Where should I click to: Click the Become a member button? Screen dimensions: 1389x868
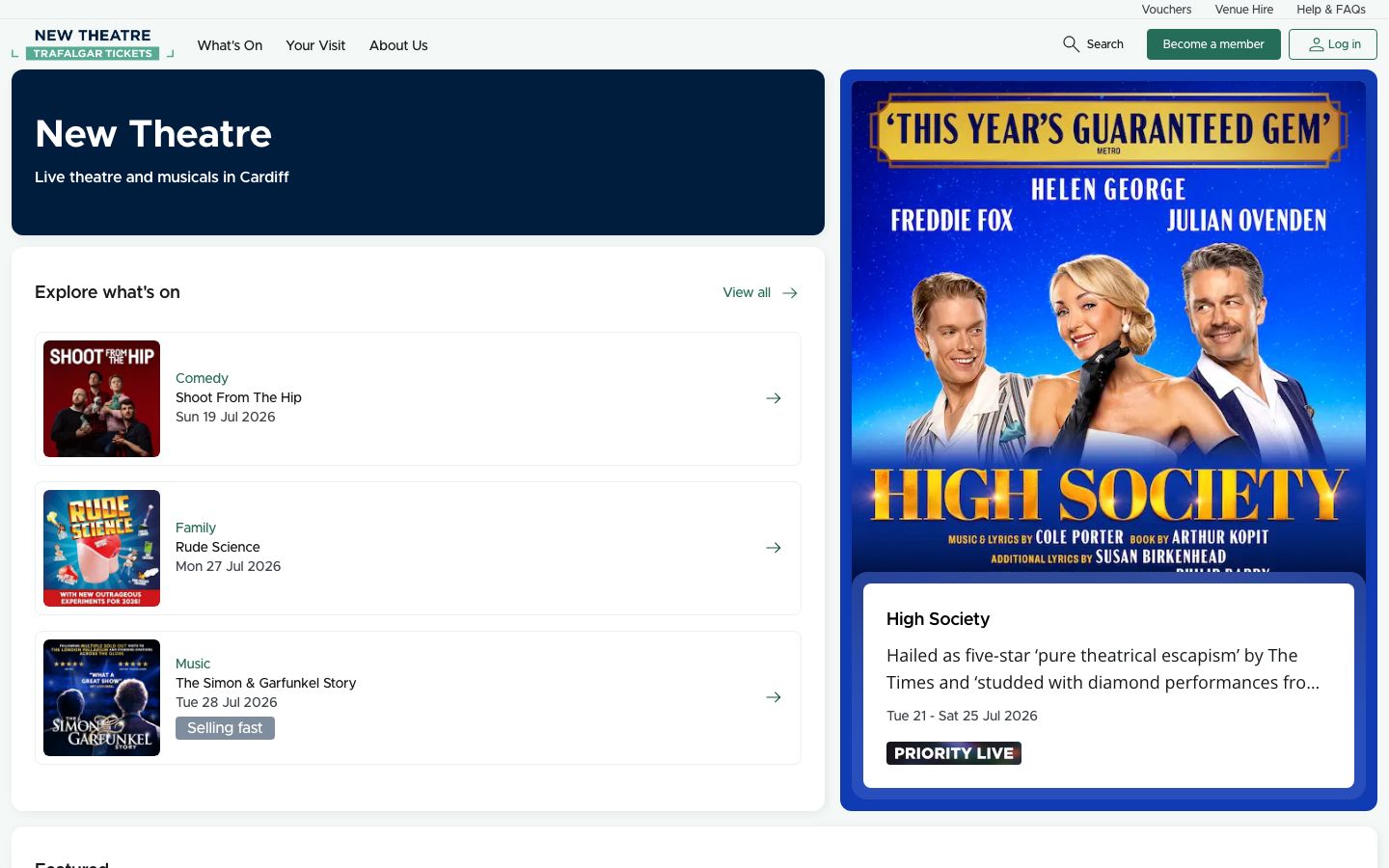(x=1213, y=44)
